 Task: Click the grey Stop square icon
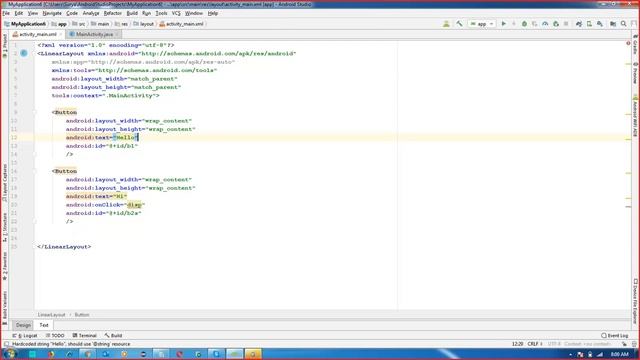[566, 24]
